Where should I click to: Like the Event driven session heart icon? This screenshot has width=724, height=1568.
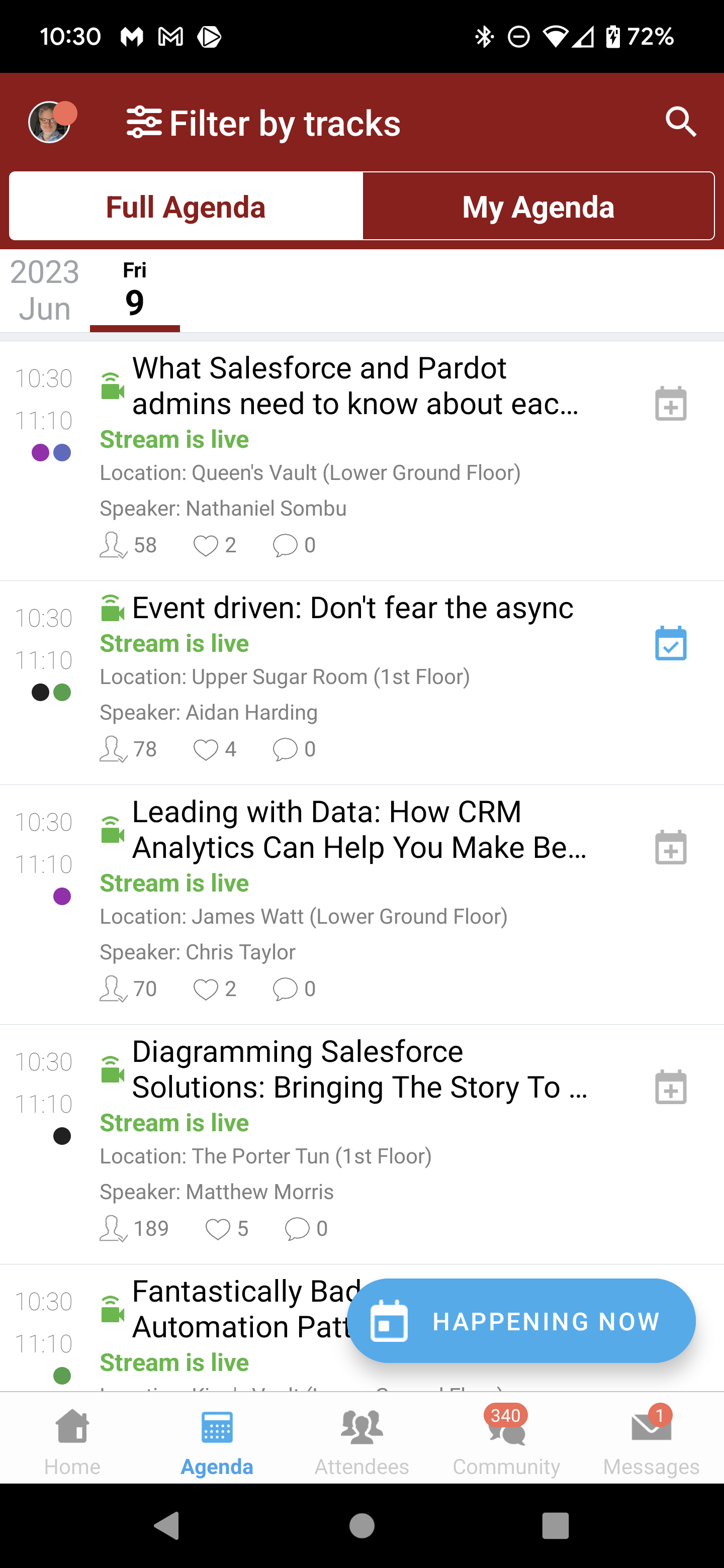(x=206, y=749)
